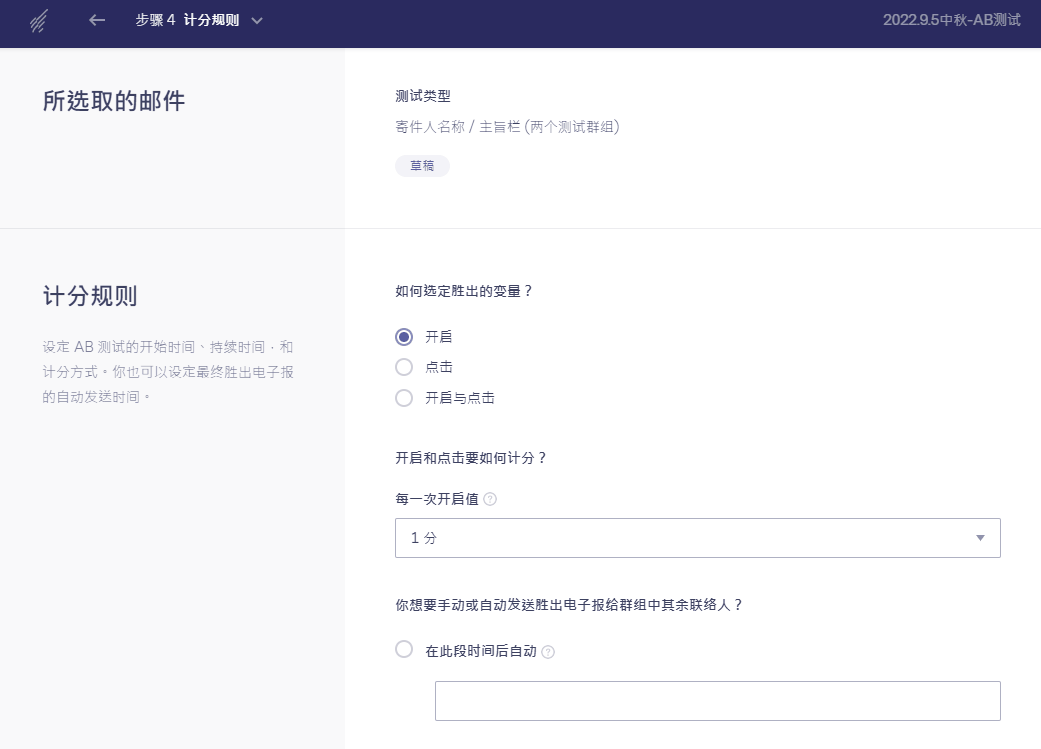Click the 如何选定胜出的变量？ question text
The width and height of the screenshot is (1041, 749).
tap(463, 291)
